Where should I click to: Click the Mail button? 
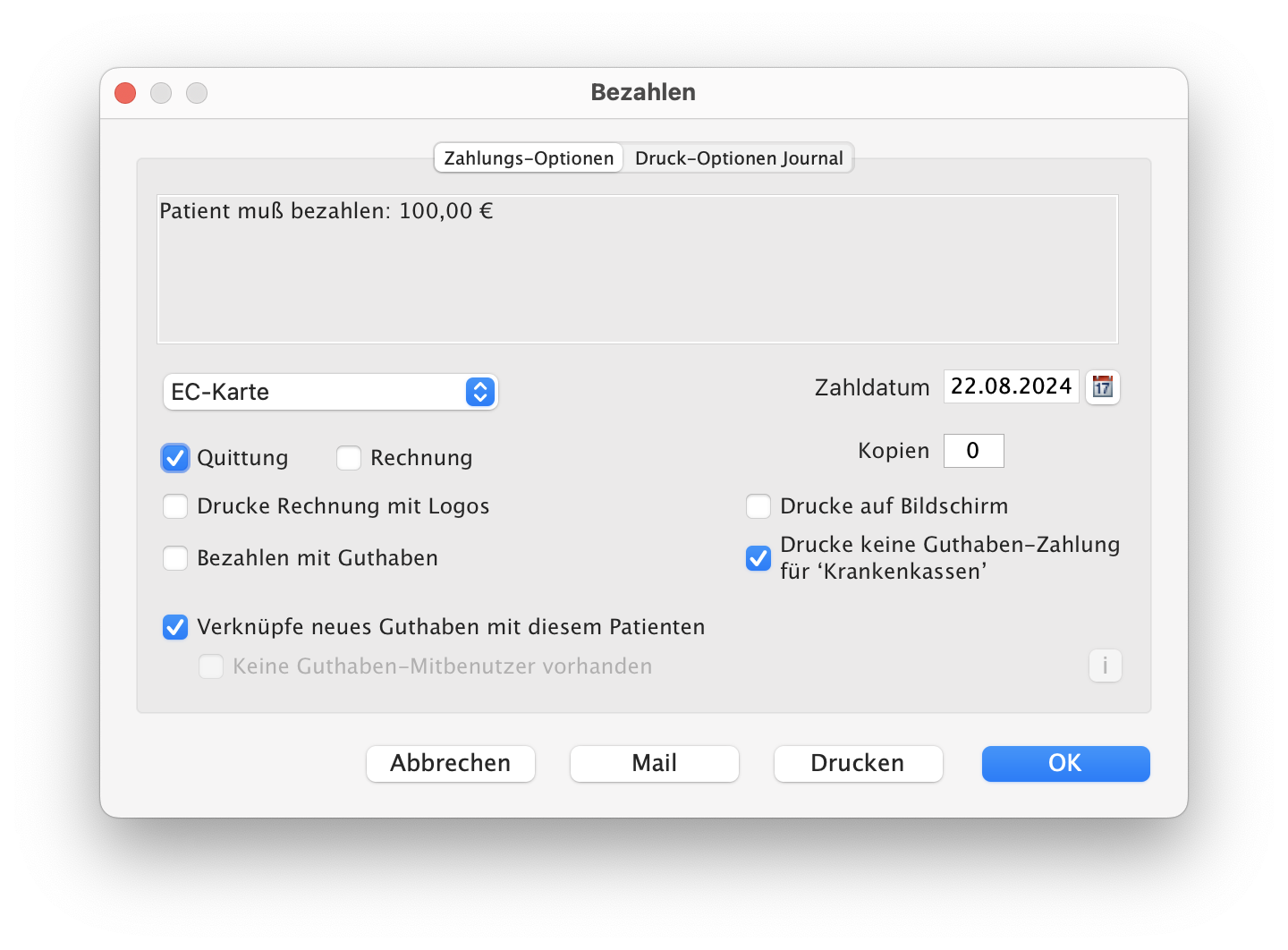[654, 763]
